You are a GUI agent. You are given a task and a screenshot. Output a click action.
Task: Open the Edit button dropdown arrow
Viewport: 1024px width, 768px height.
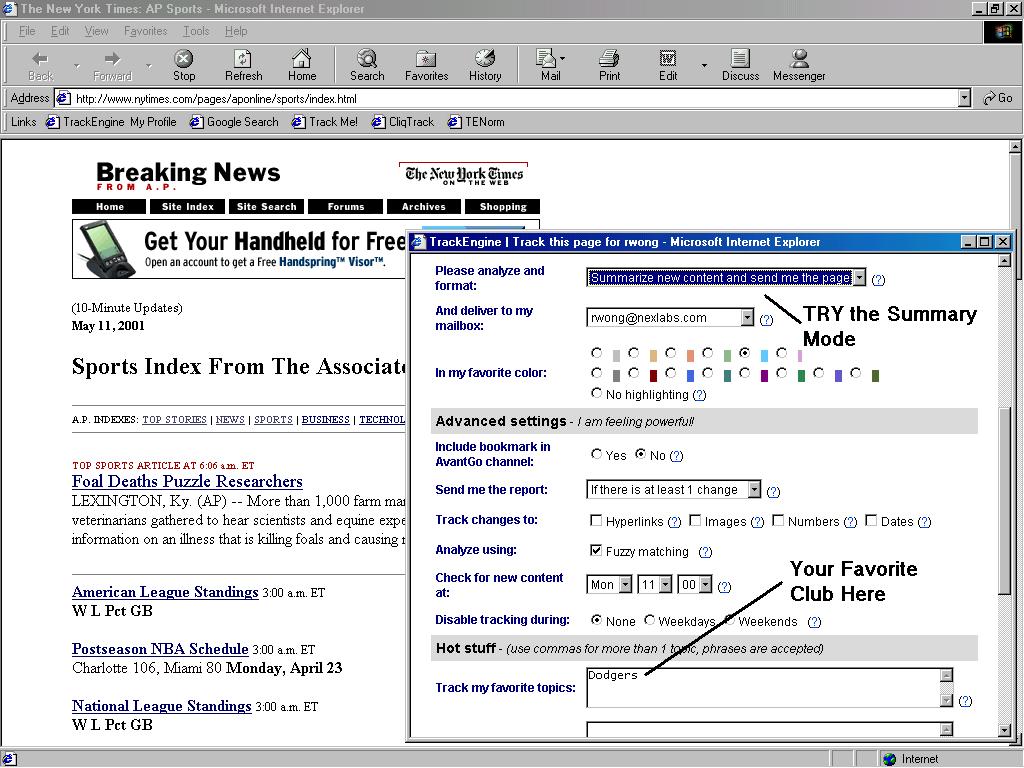click(704, 65)
